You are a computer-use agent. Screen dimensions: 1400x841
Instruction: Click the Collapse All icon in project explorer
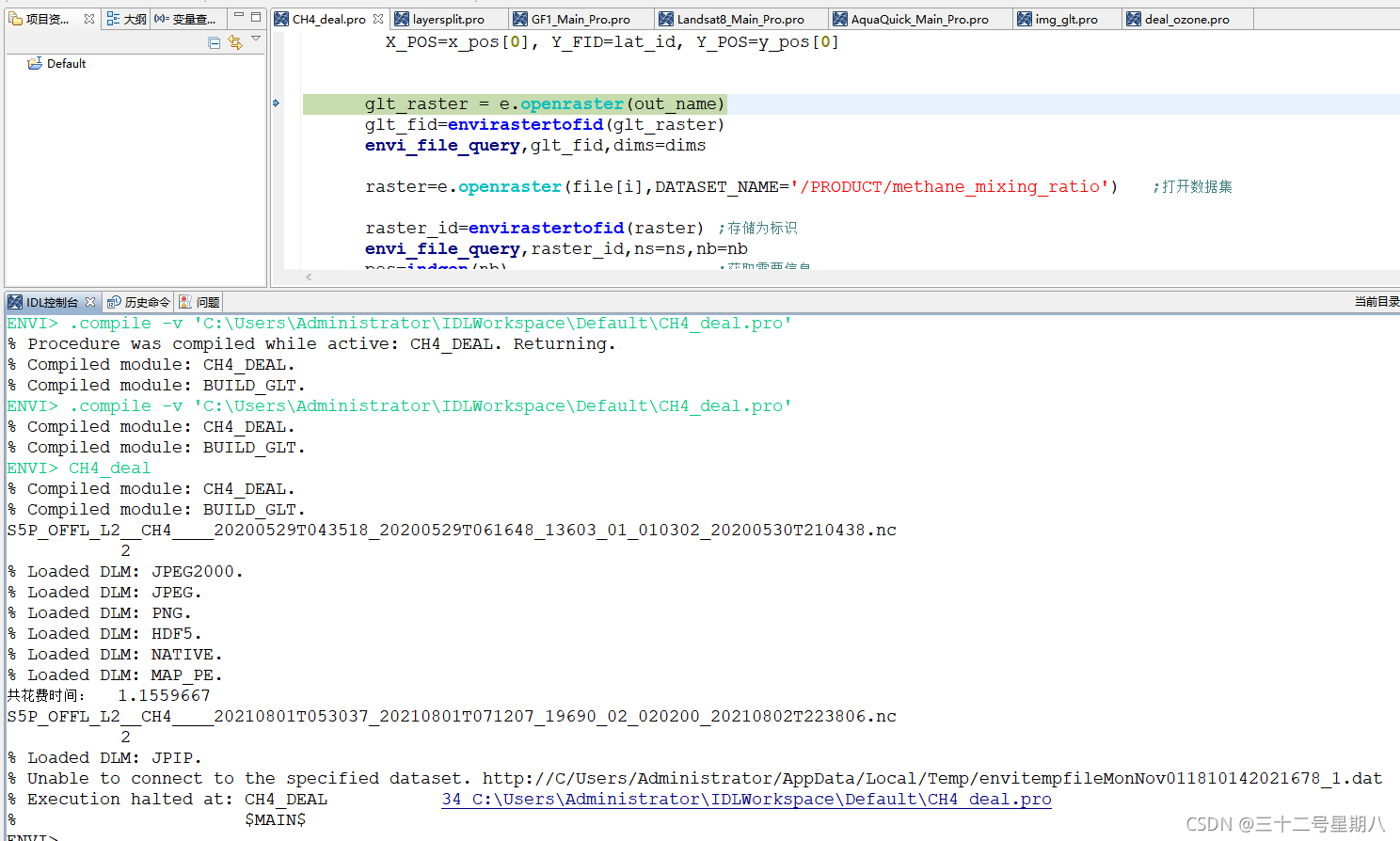point(215,42)
